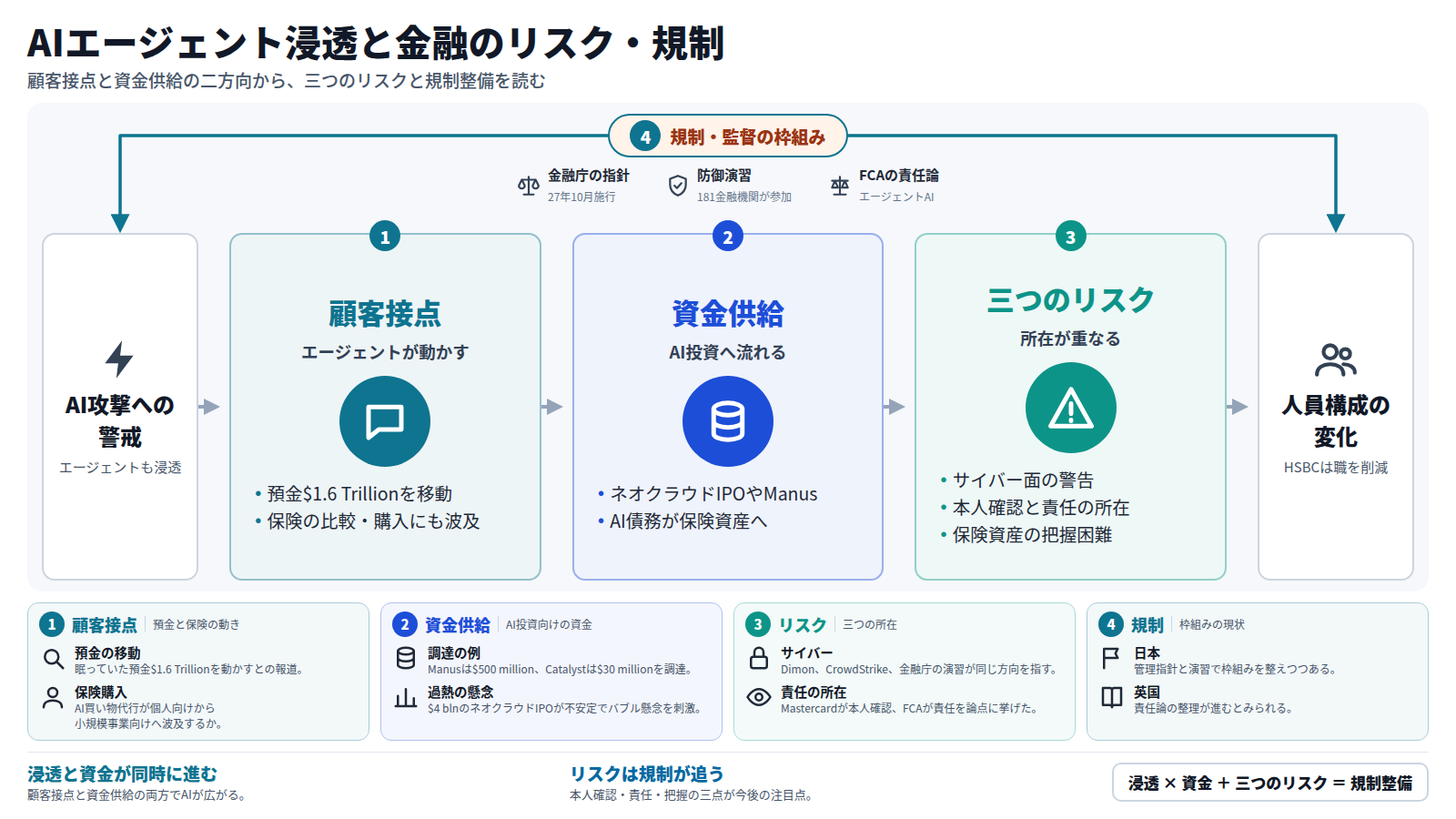
Task: Click the bullet 本人確認と責任の所在
Action: click(x=1041, y=508)
